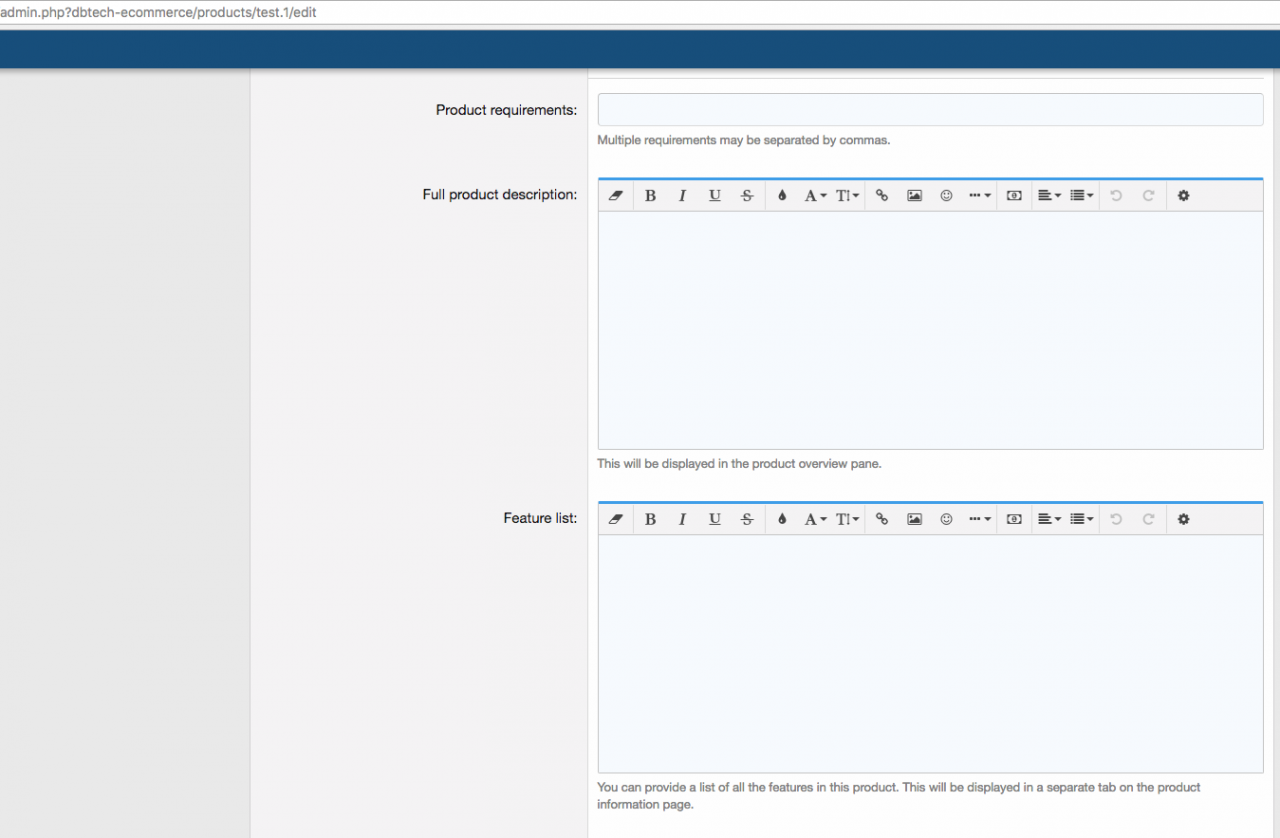The width and height of the screenshot is (1280, 838).
Task: Expand the alignment dropdown in the Feature list toolbar
Action: pos(1049,519)
